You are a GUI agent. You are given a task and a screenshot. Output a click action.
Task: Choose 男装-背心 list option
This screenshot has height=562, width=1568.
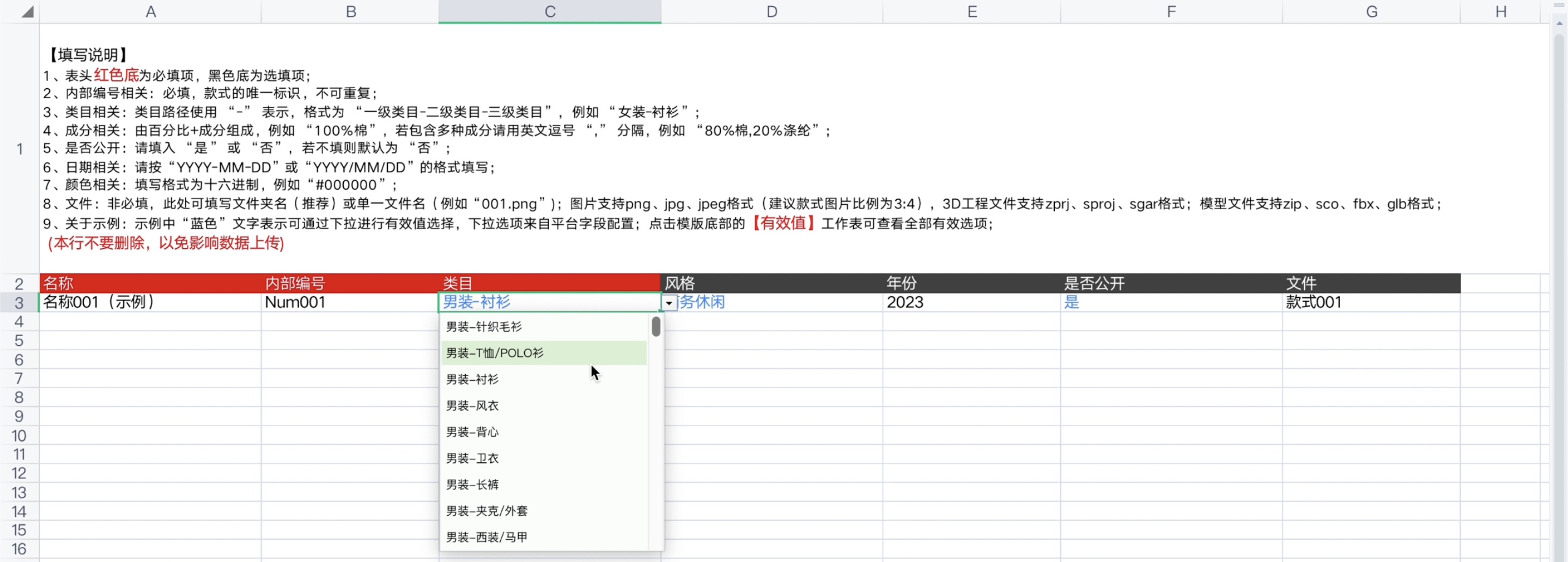(x=472, y=432)
